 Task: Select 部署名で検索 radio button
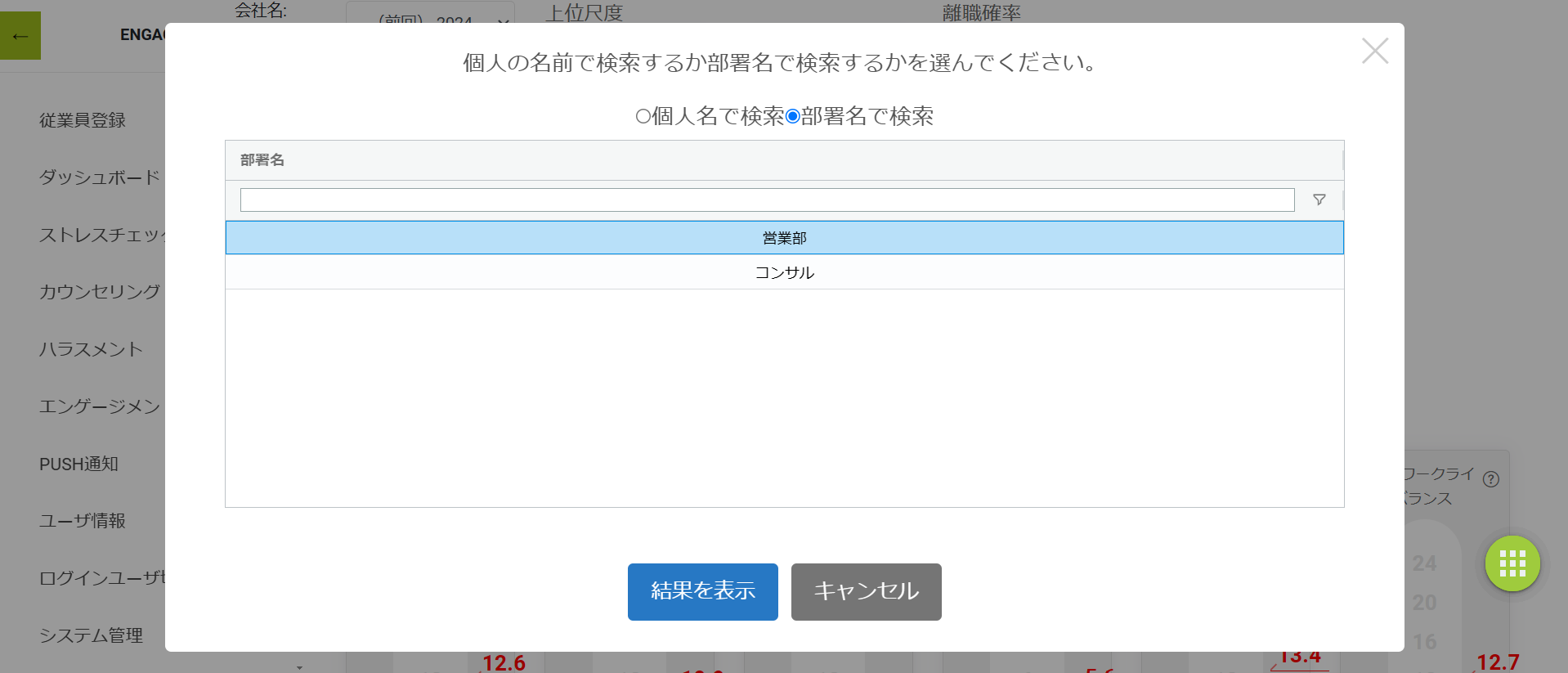(x=792, y=116)
